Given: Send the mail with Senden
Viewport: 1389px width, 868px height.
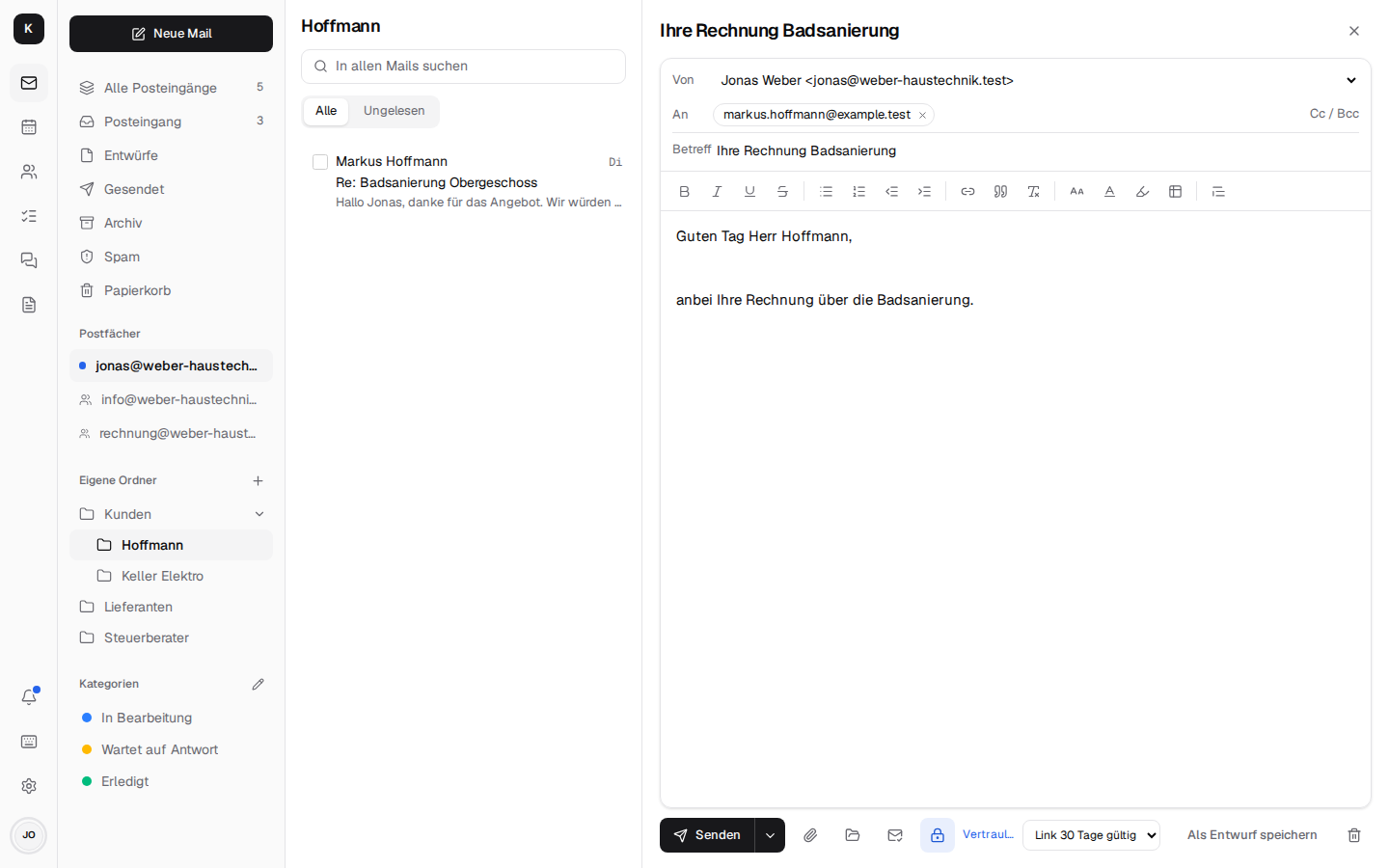Looking at the screenshot, I should 707,835.
